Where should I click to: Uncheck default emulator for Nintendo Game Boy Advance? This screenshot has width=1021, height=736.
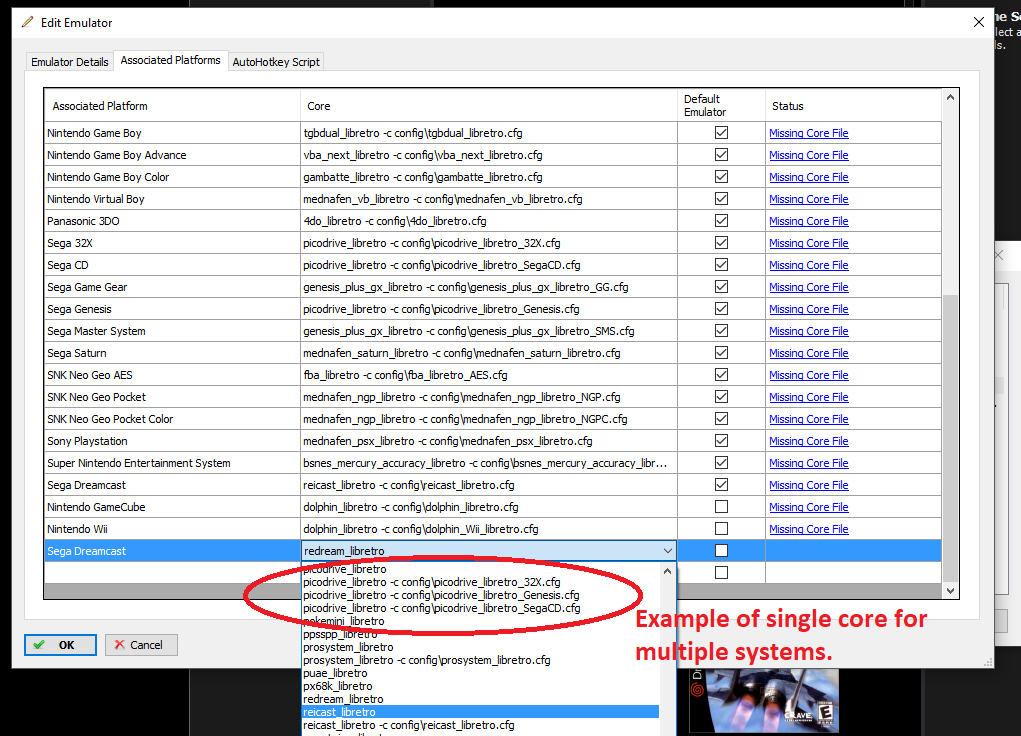721,155
